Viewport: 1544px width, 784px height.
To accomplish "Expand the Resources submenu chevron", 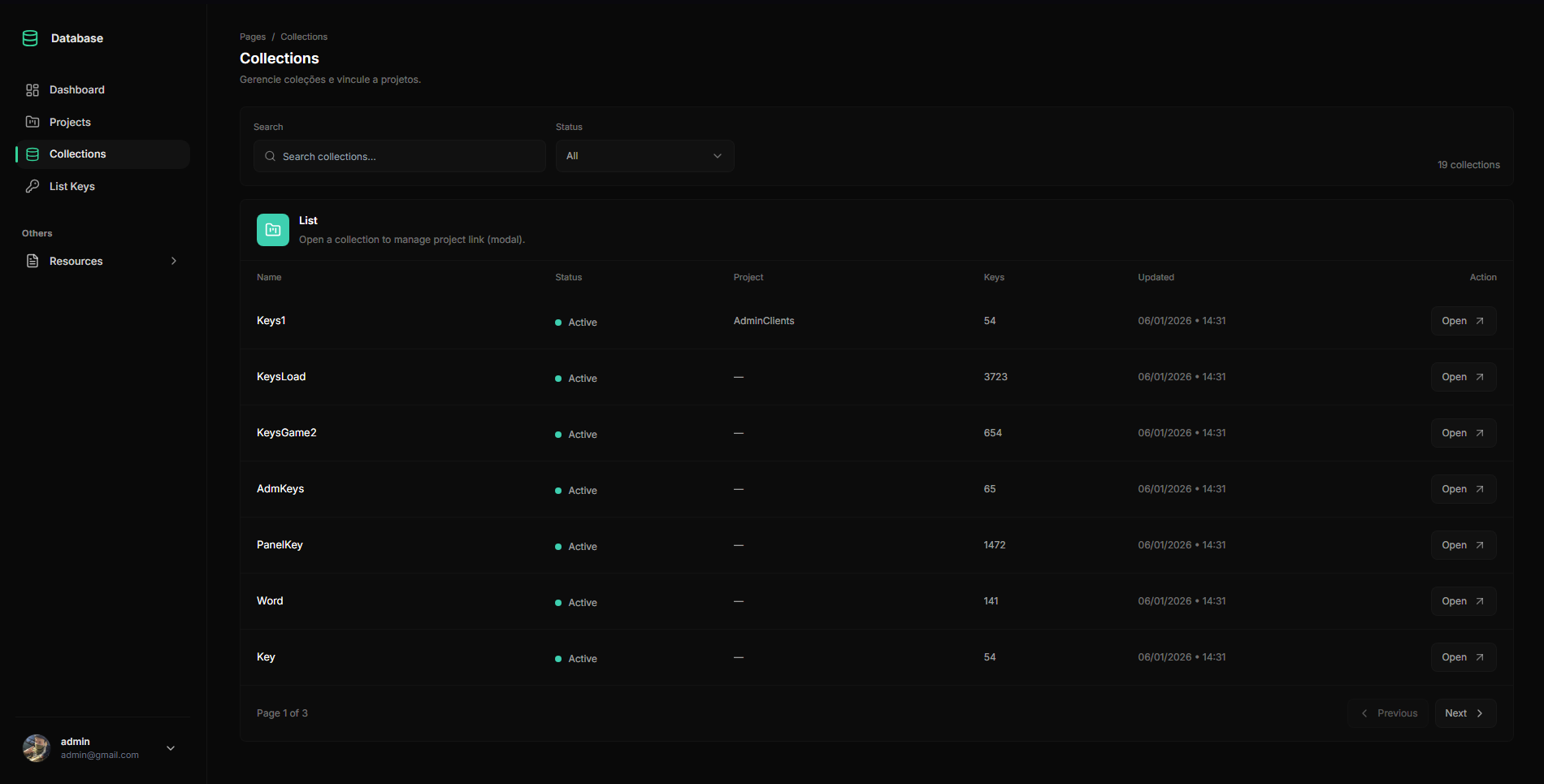I will pyautogui.click(x=173, y=261).
